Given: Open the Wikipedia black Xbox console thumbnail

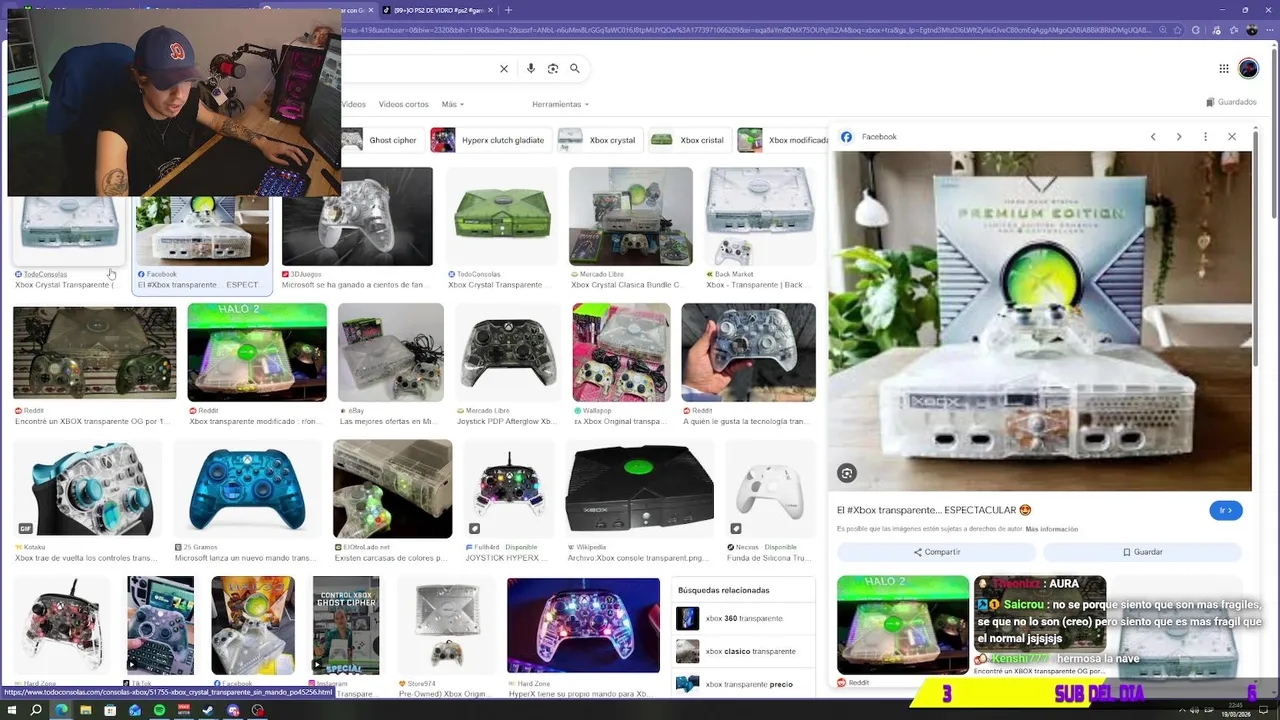Looking at the screenshot, I should [x=640, y=488].
